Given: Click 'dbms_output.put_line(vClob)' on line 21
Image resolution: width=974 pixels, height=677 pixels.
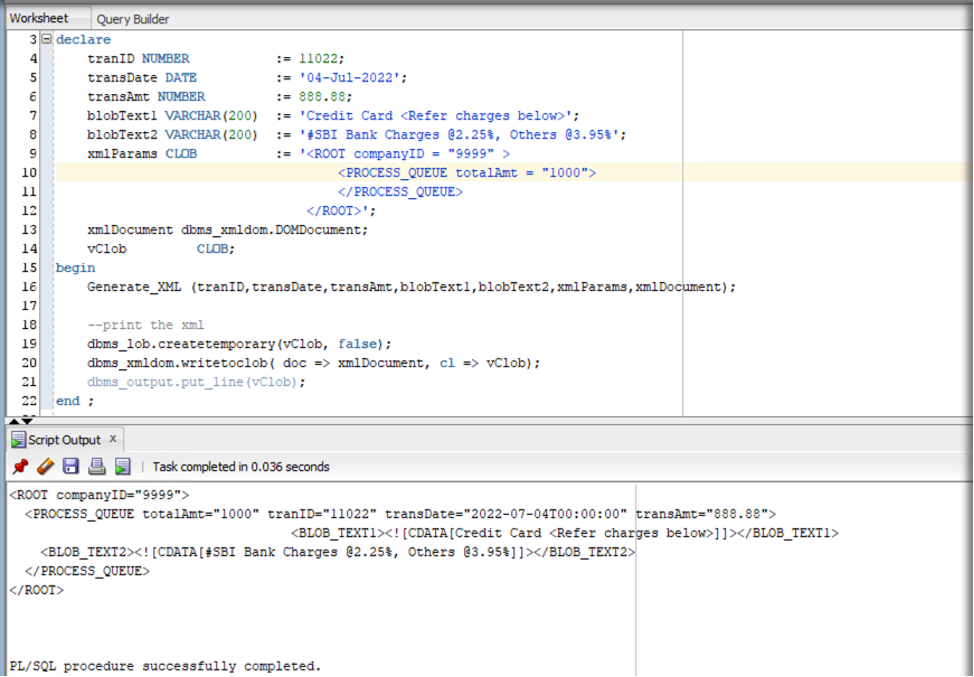Looking at the screenshot, I should tap(192, 382).
